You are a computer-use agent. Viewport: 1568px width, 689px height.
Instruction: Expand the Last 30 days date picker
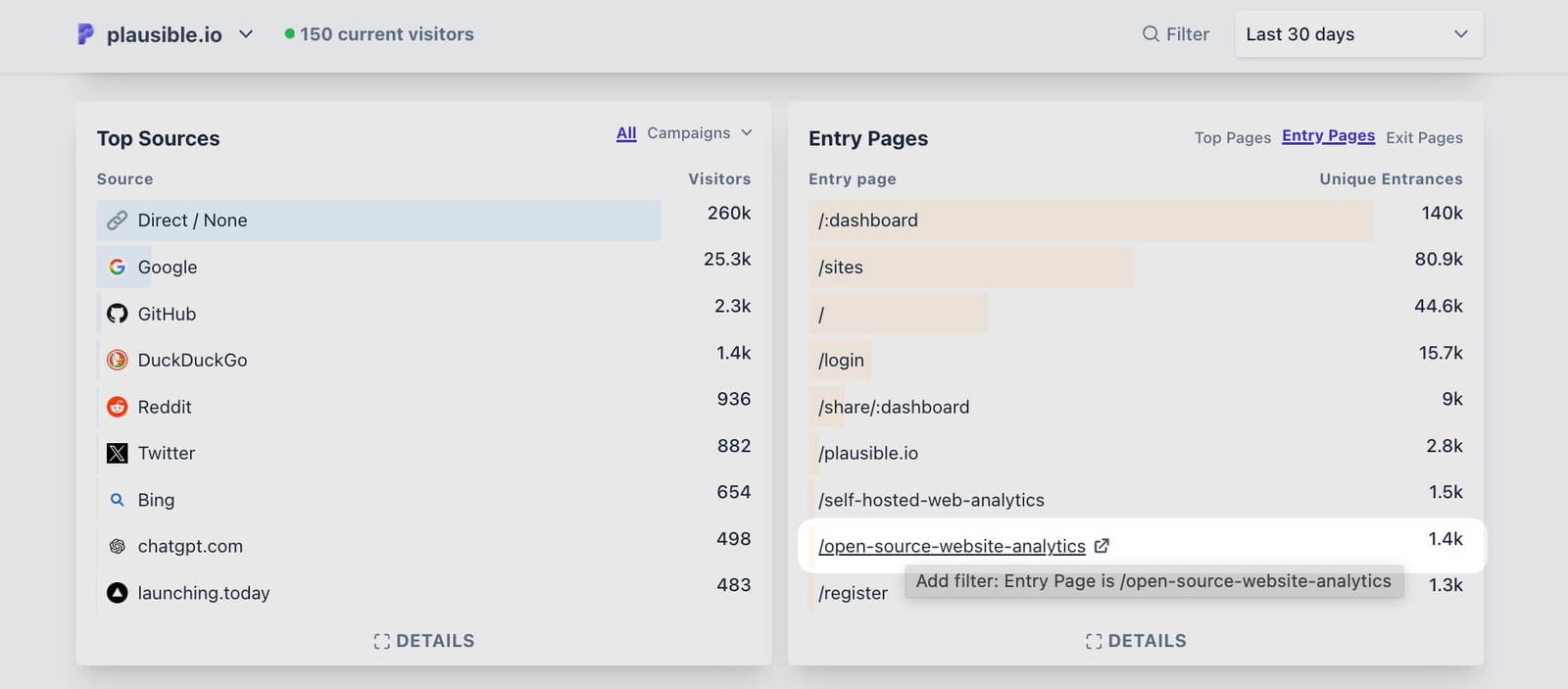(x=1358, y=34)
